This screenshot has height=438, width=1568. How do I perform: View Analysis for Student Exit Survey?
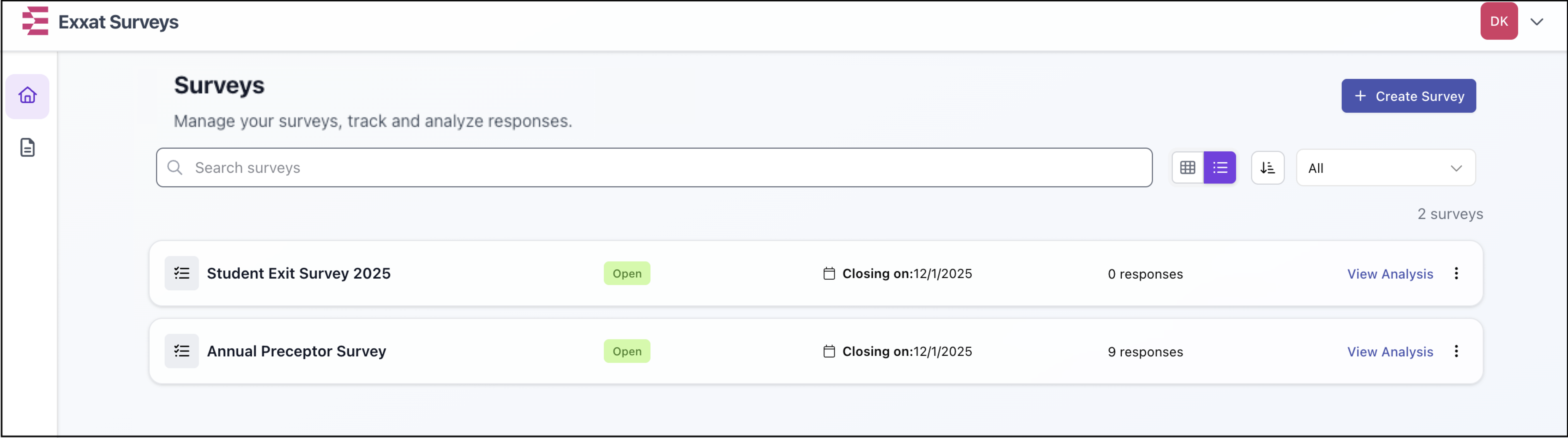[x=1390, y=274]
